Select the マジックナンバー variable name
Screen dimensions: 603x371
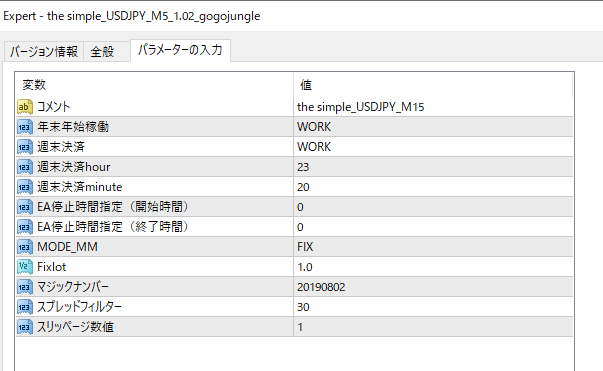tap(73, 287)
